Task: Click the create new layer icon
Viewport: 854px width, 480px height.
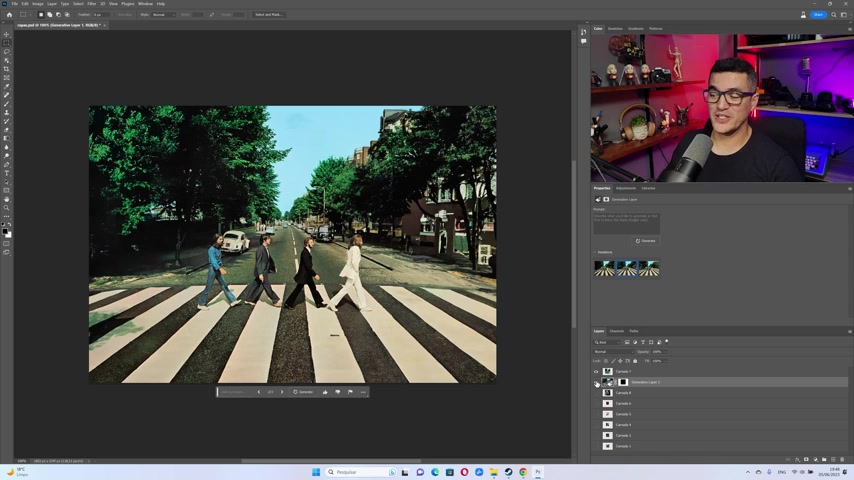Action: pyautogui.click(x=833, y=459)
